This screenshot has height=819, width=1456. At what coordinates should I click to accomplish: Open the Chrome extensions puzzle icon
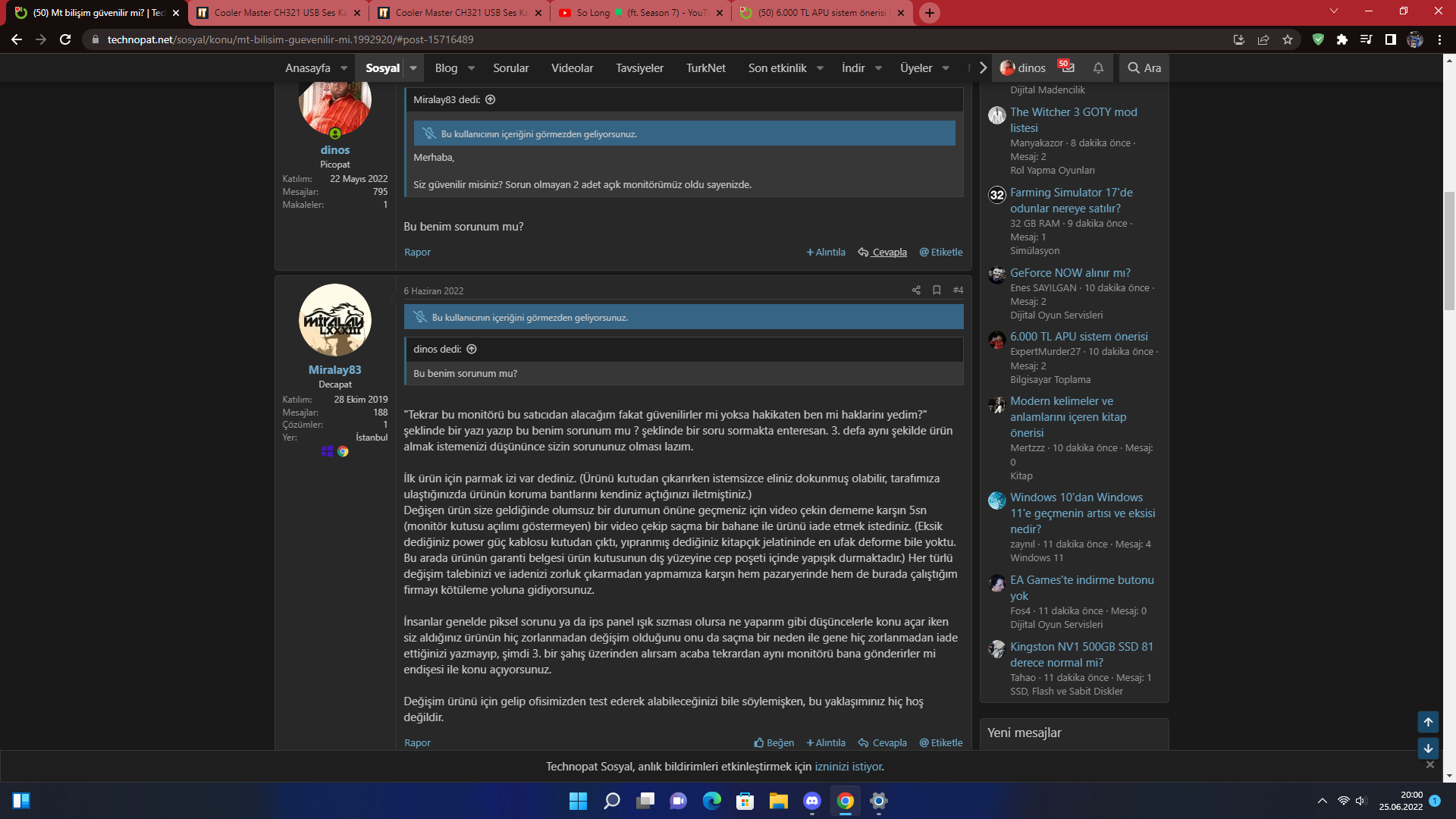point(1342,39)
